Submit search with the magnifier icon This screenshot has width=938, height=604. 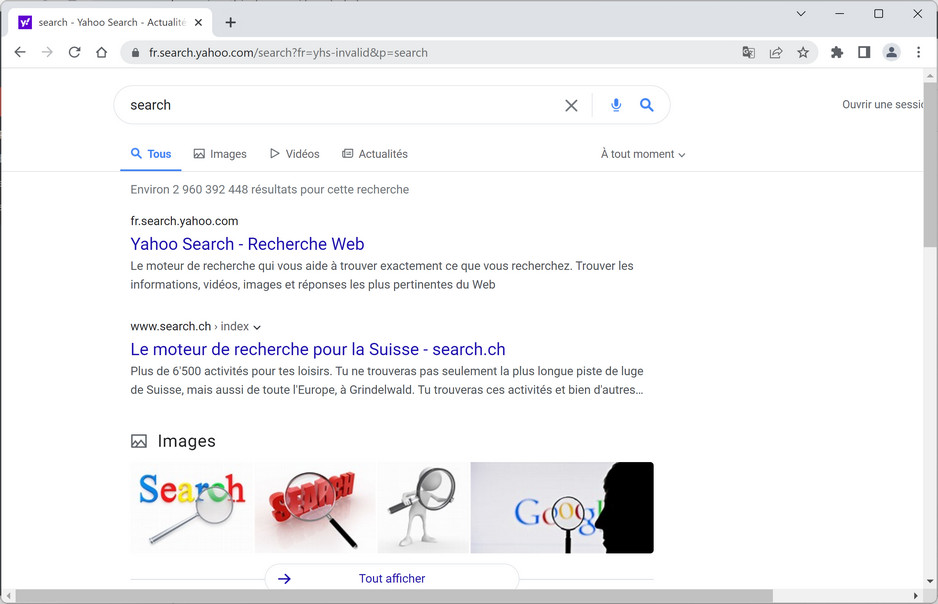[x=647, y=105]
